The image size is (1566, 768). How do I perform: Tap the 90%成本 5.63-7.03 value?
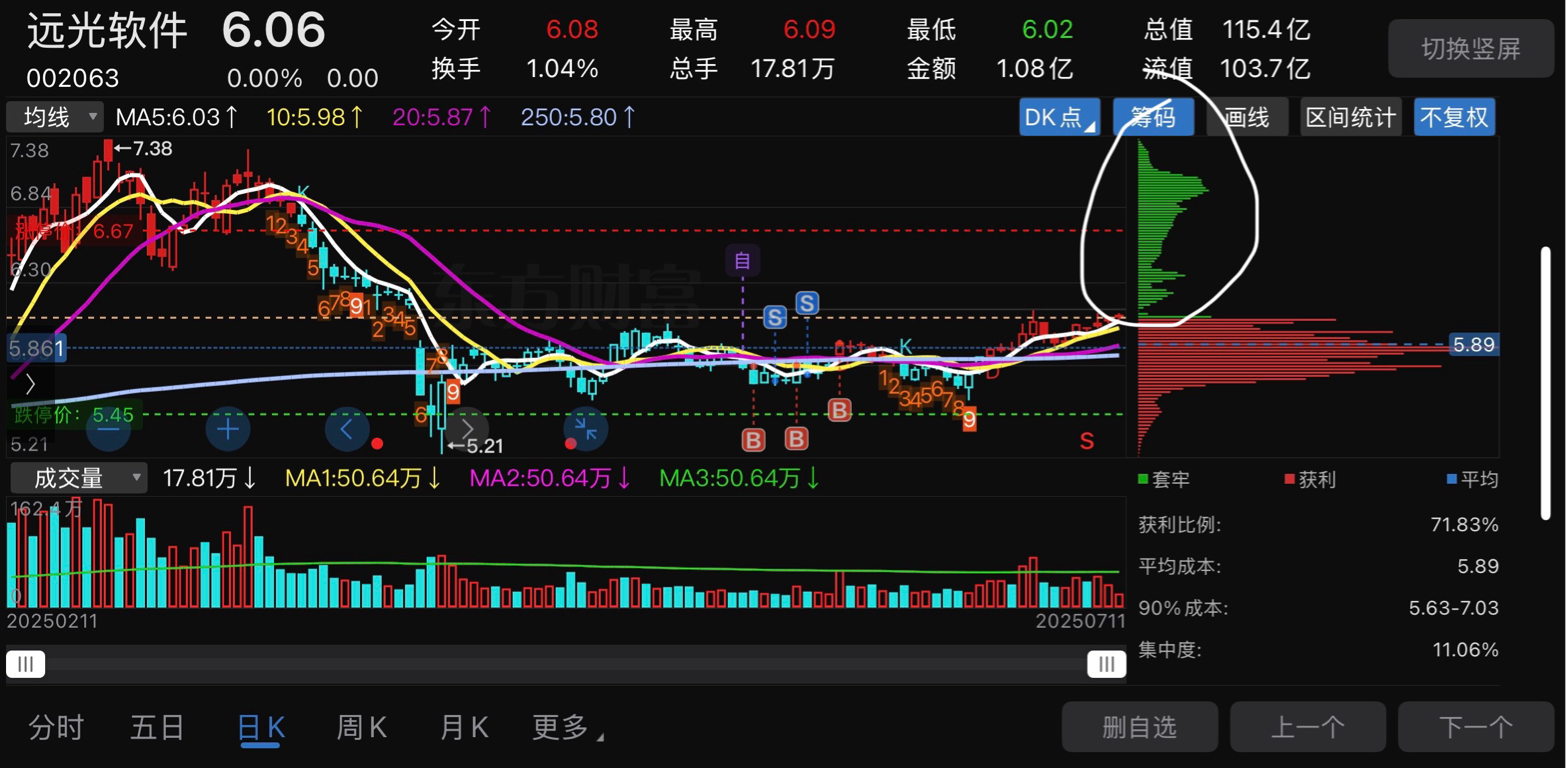point(1454,608)
